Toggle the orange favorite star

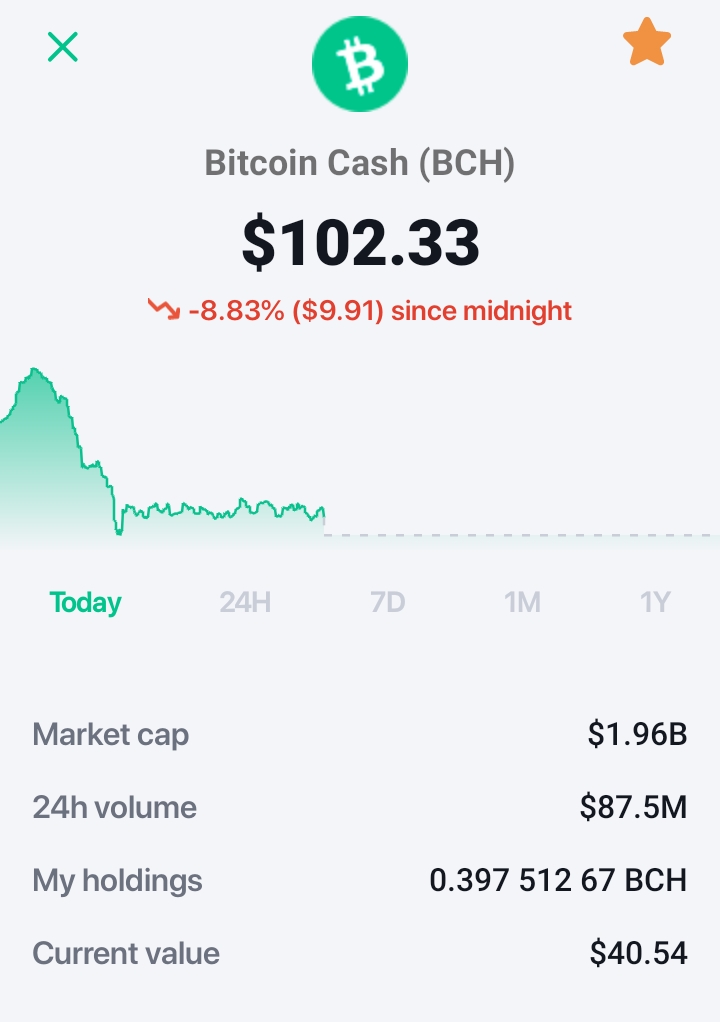[646, 42]
